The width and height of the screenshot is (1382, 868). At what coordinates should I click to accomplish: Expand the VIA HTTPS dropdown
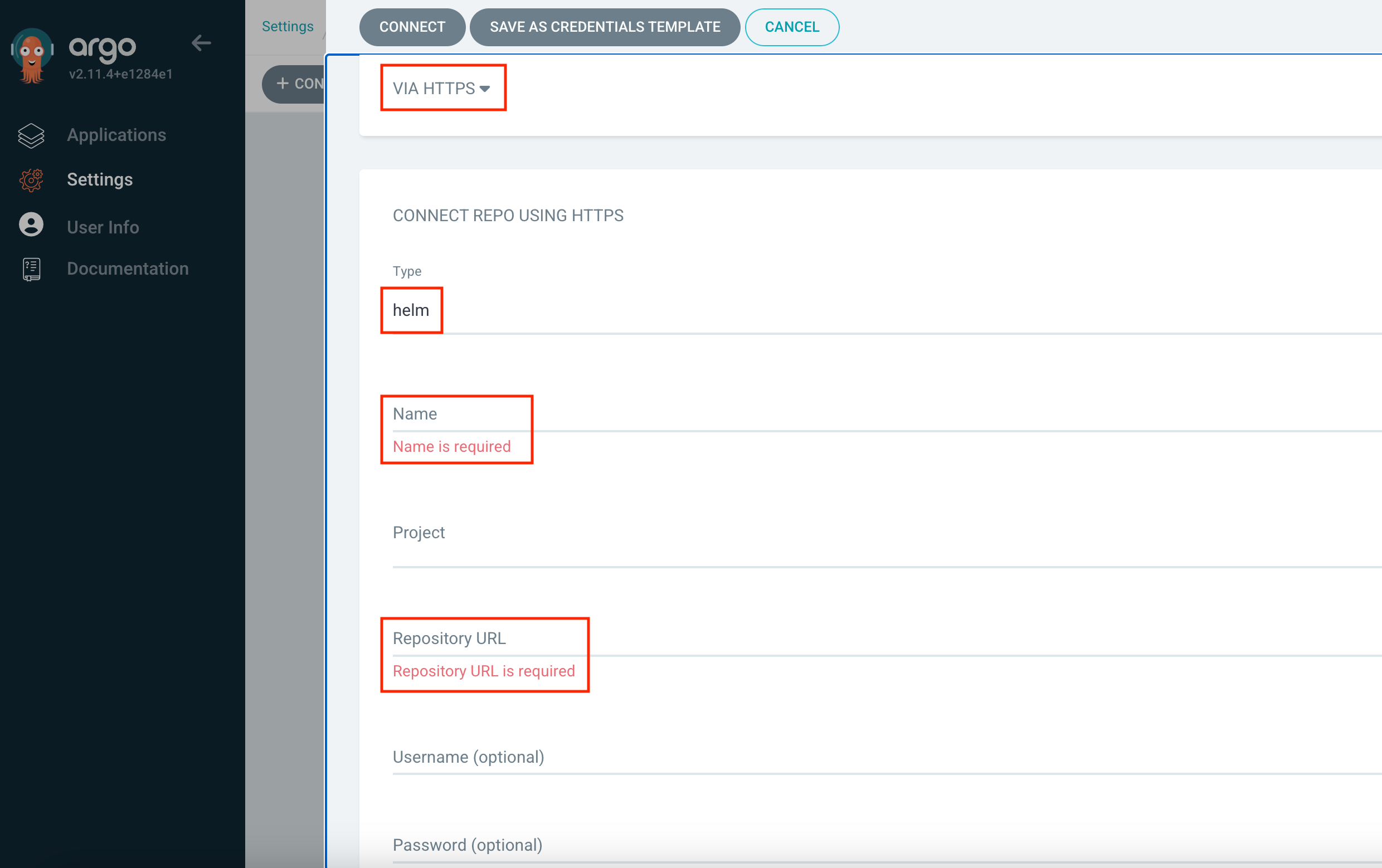441,88
